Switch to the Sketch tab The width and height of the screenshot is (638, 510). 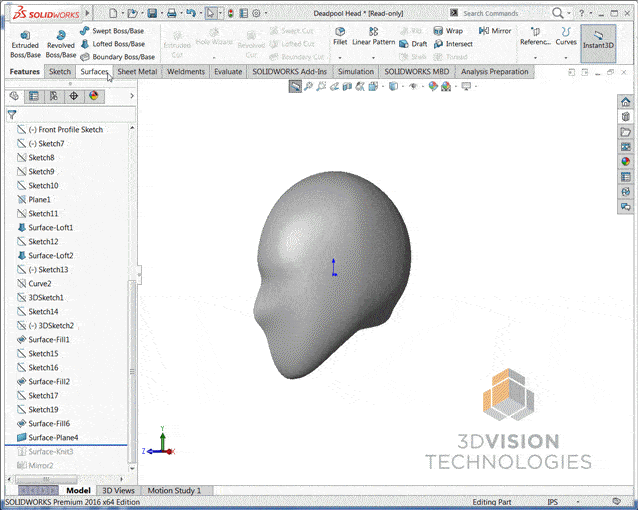(x=60, y=72)
